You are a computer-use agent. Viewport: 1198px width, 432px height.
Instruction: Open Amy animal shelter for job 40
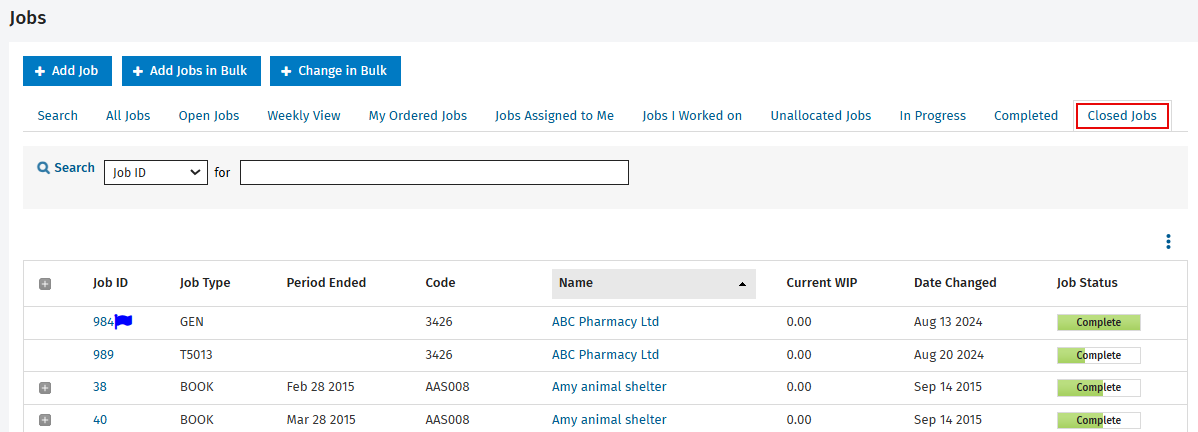tap(609, 420)
